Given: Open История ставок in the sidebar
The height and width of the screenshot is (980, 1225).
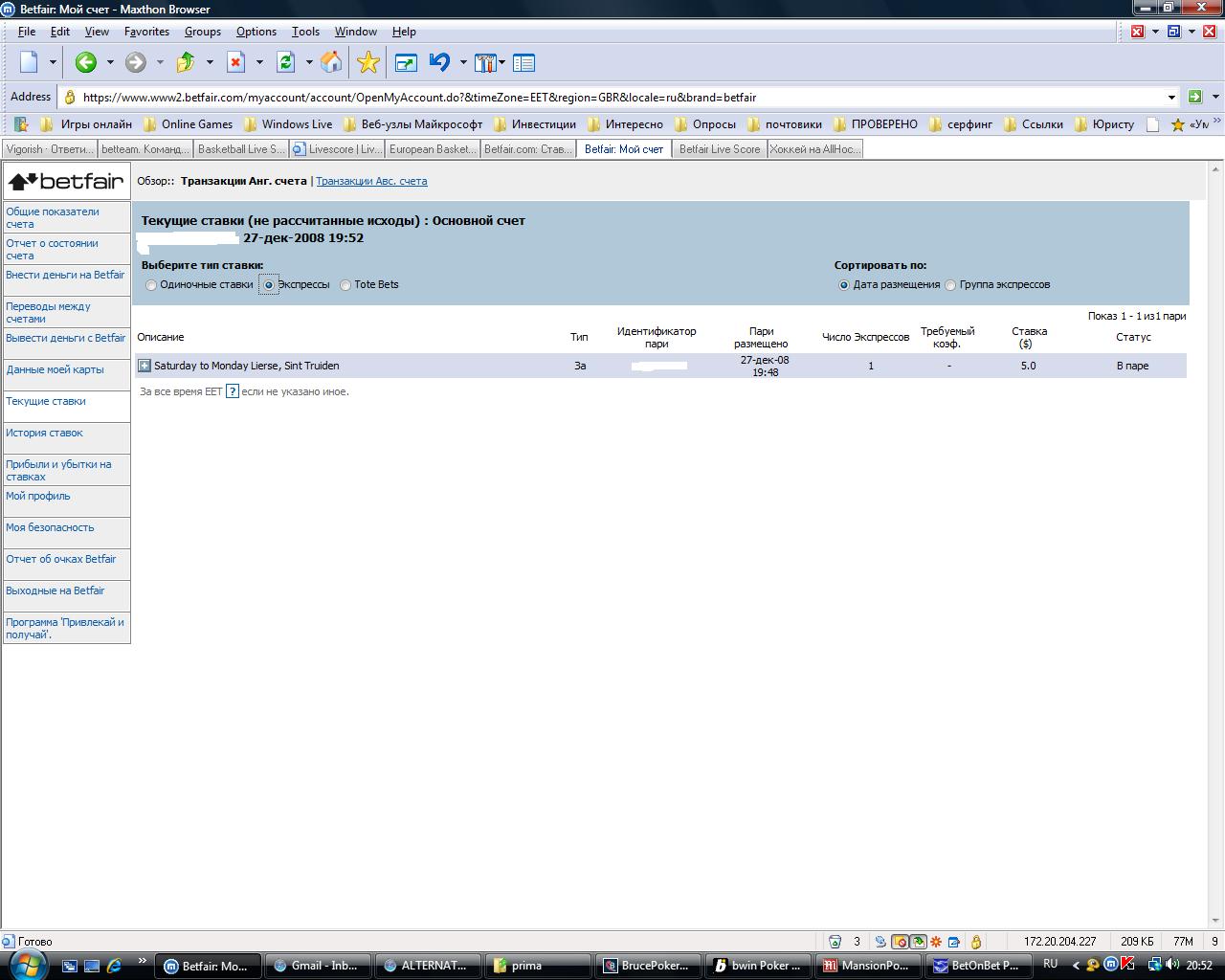Looking at the screenshot, I should (45, 434).
